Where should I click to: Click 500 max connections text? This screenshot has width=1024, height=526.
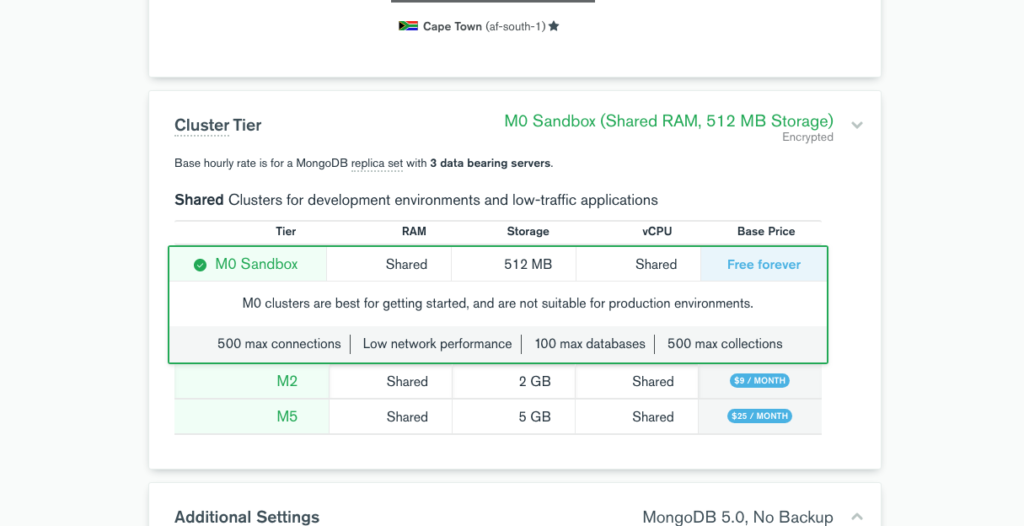(x=279, y=344)
